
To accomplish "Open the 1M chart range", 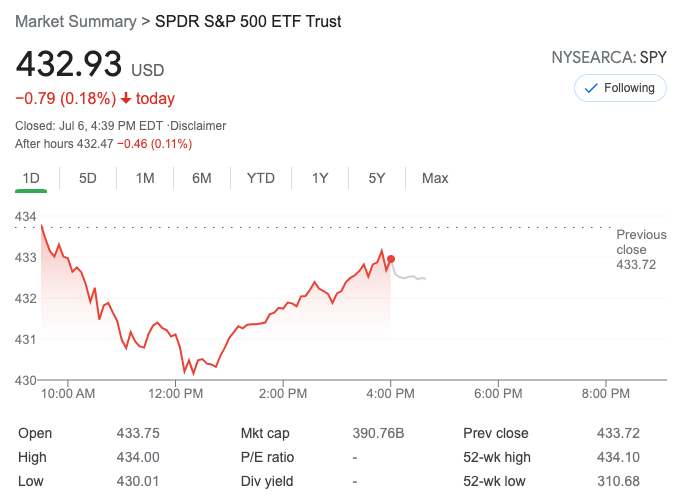I will (145, 178).
